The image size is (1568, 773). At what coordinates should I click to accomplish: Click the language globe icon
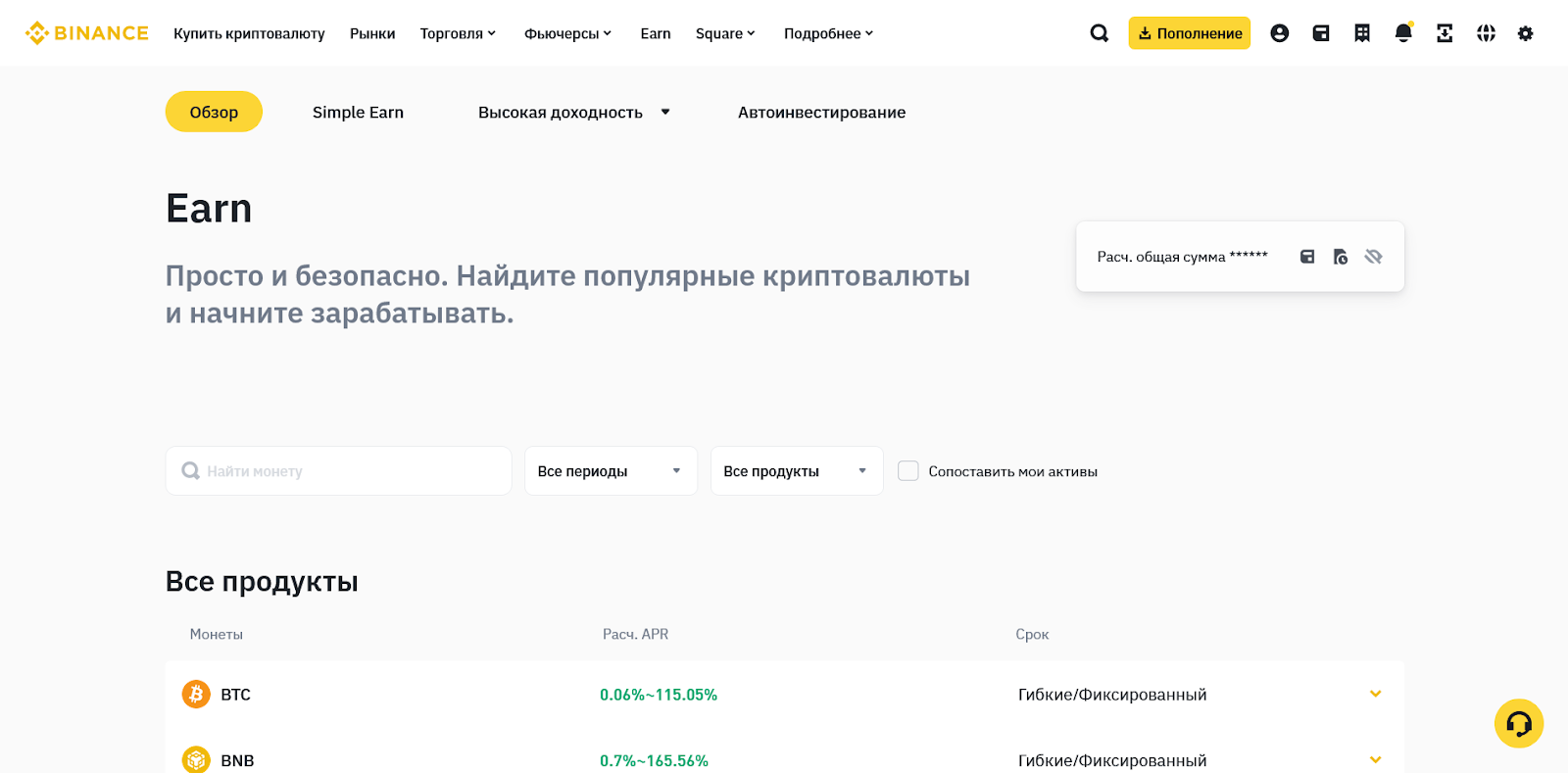point(1486,33)
